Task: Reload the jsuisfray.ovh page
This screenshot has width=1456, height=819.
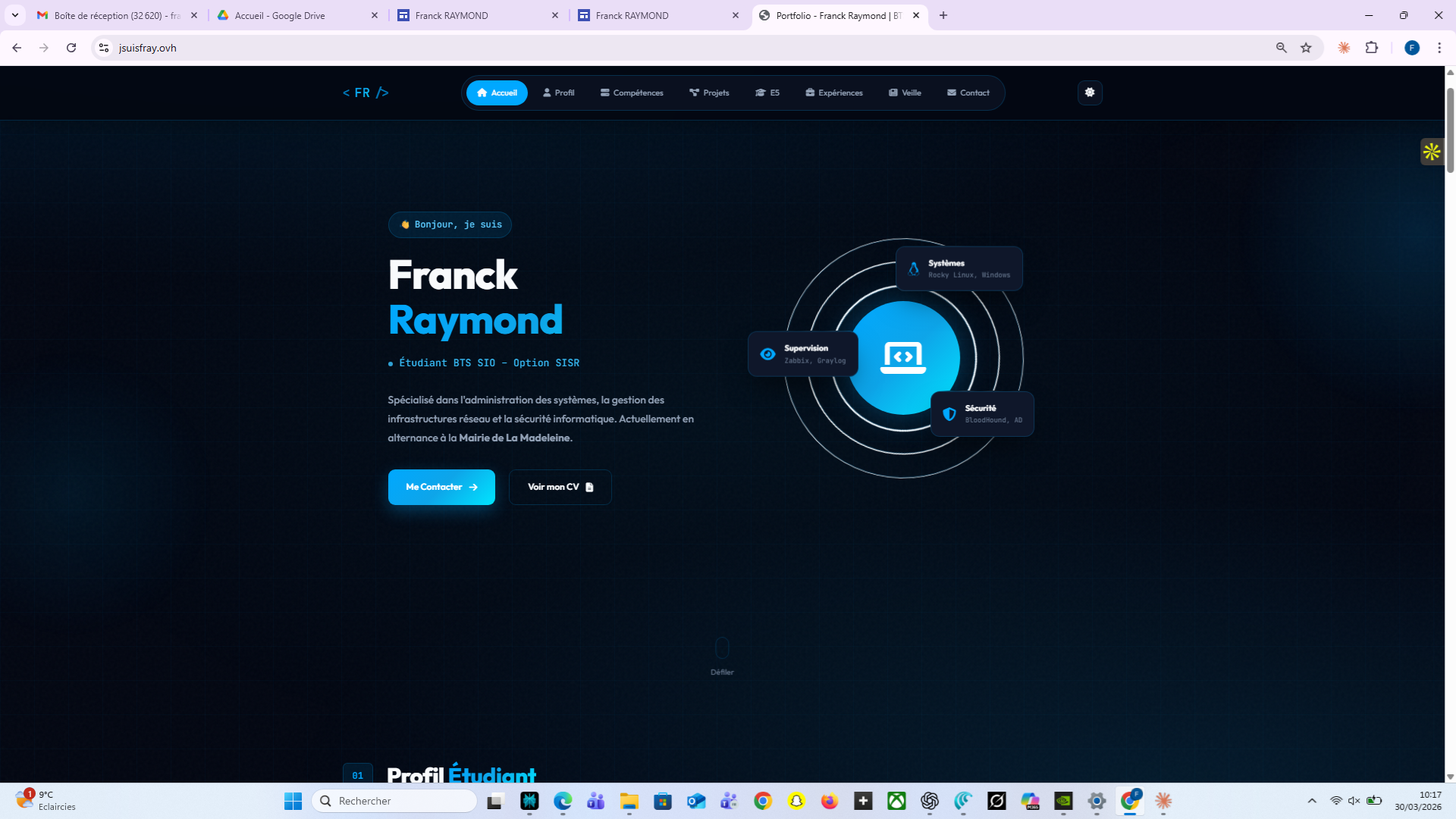Action: (x=71, y=47)
